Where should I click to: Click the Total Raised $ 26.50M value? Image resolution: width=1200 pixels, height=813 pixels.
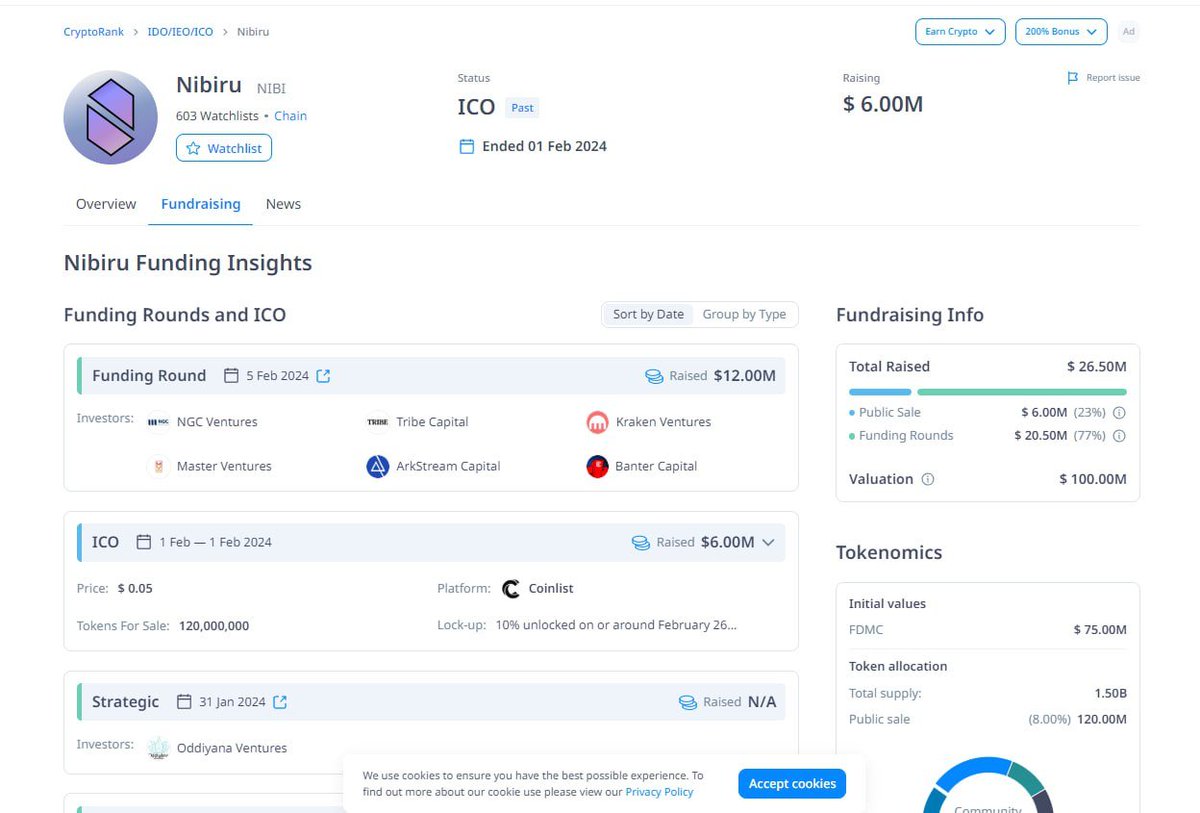point(1097,367)
